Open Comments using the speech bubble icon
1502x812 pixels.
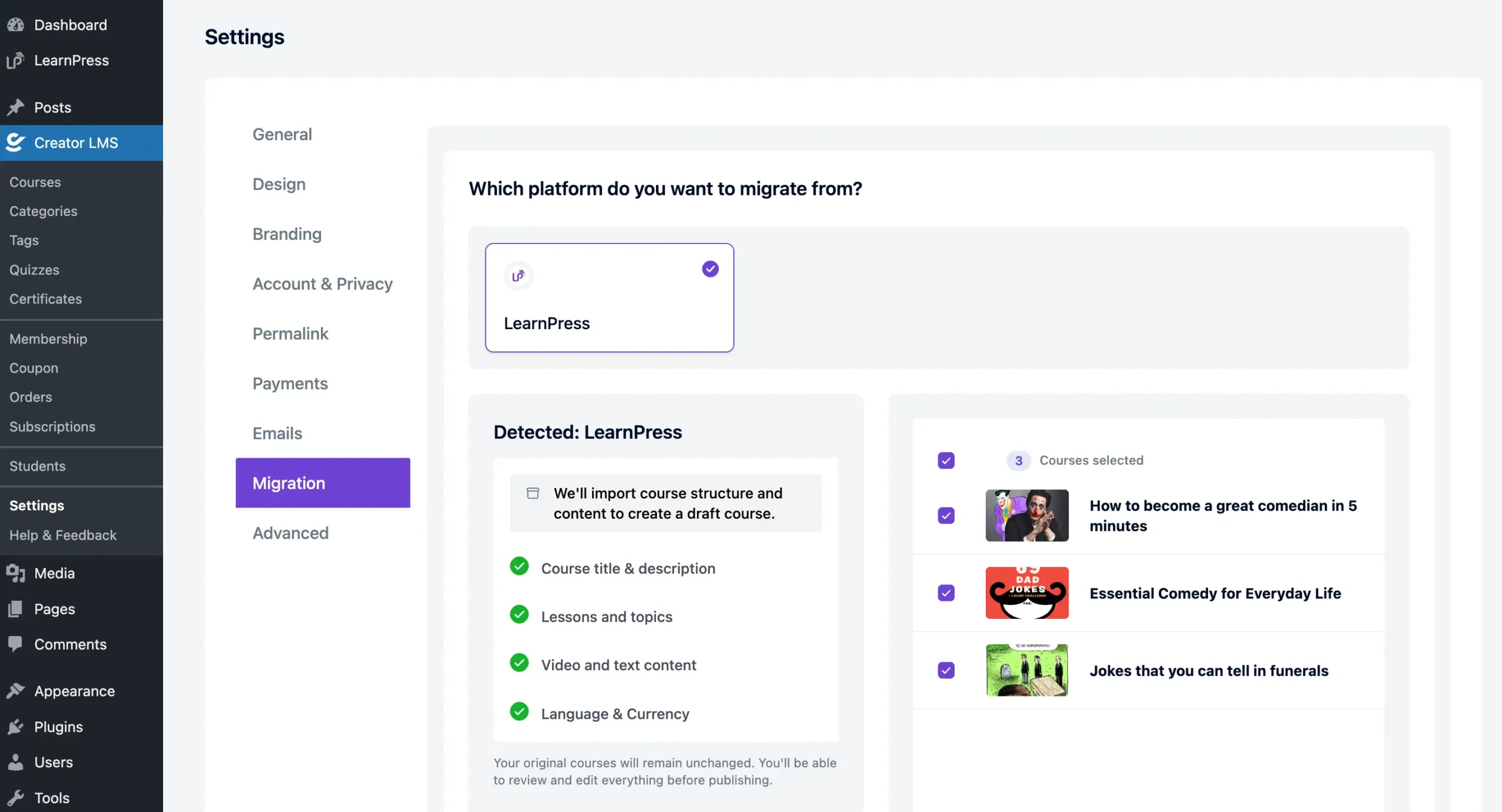pos(16,644)
